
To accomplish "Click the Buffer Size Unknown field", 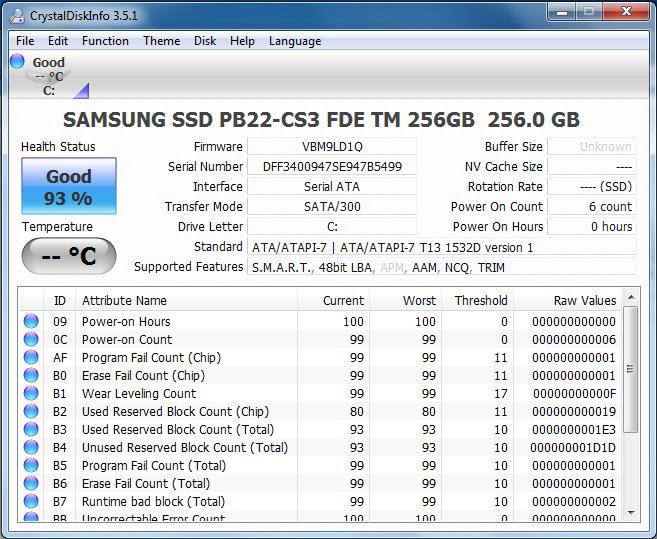I will (592, 146).
